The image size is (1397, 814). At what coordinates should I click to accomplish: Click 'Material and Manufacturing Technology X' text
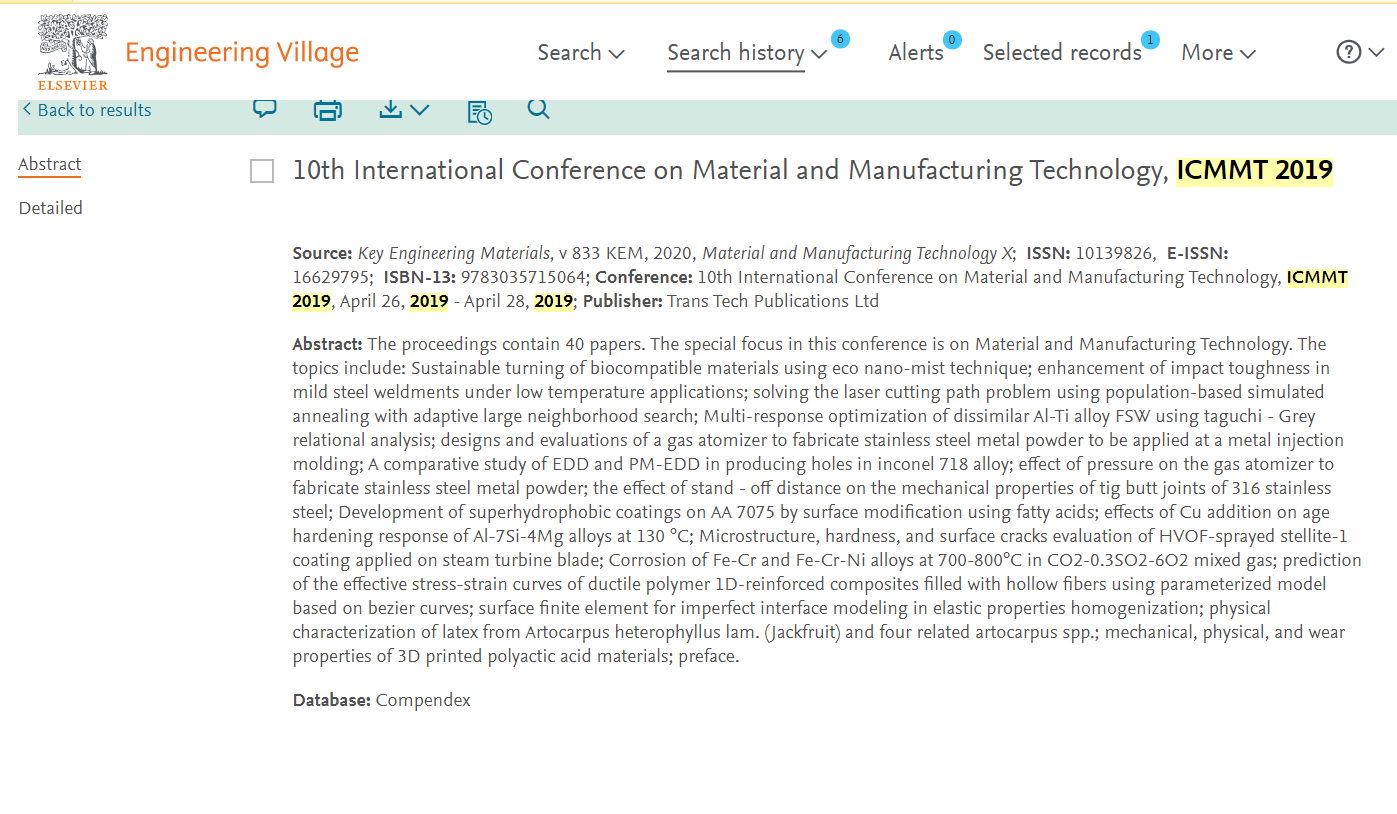coord(857,253)
